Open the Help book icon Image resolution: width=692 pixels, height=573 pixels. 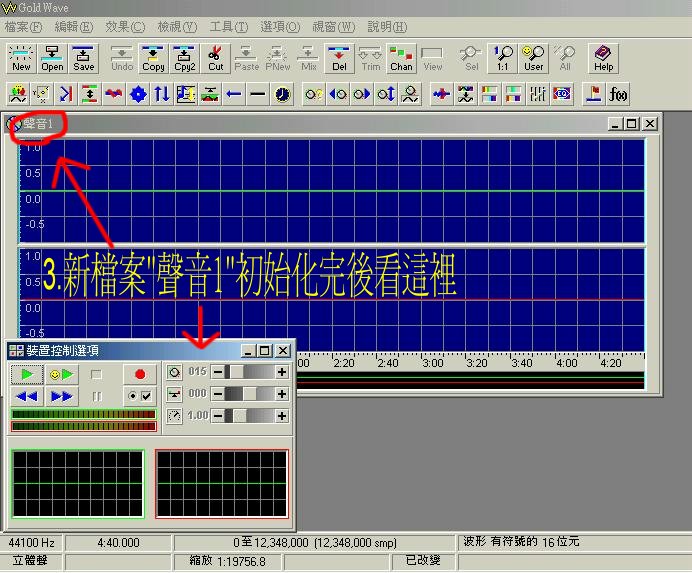(x=603, y=58)
